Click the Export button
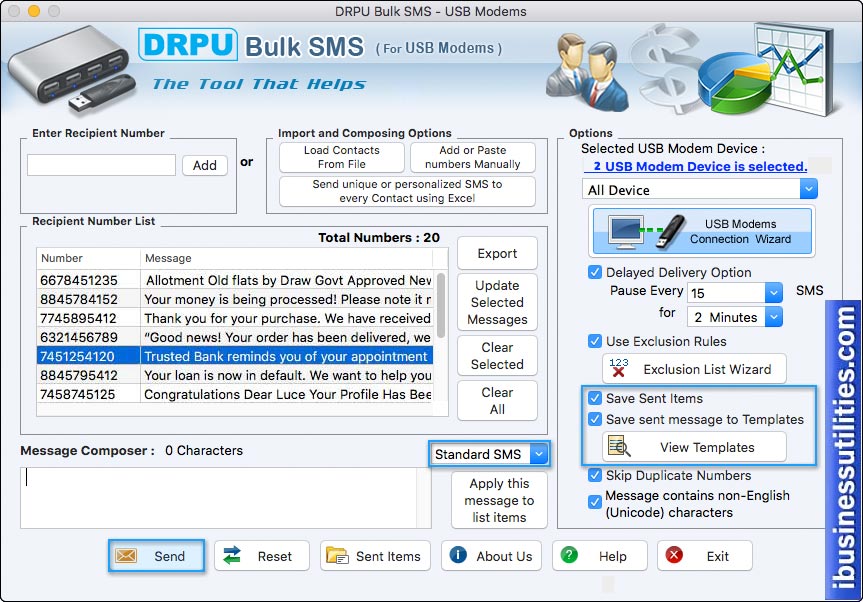863x602 pixels. tap(497, 254)
